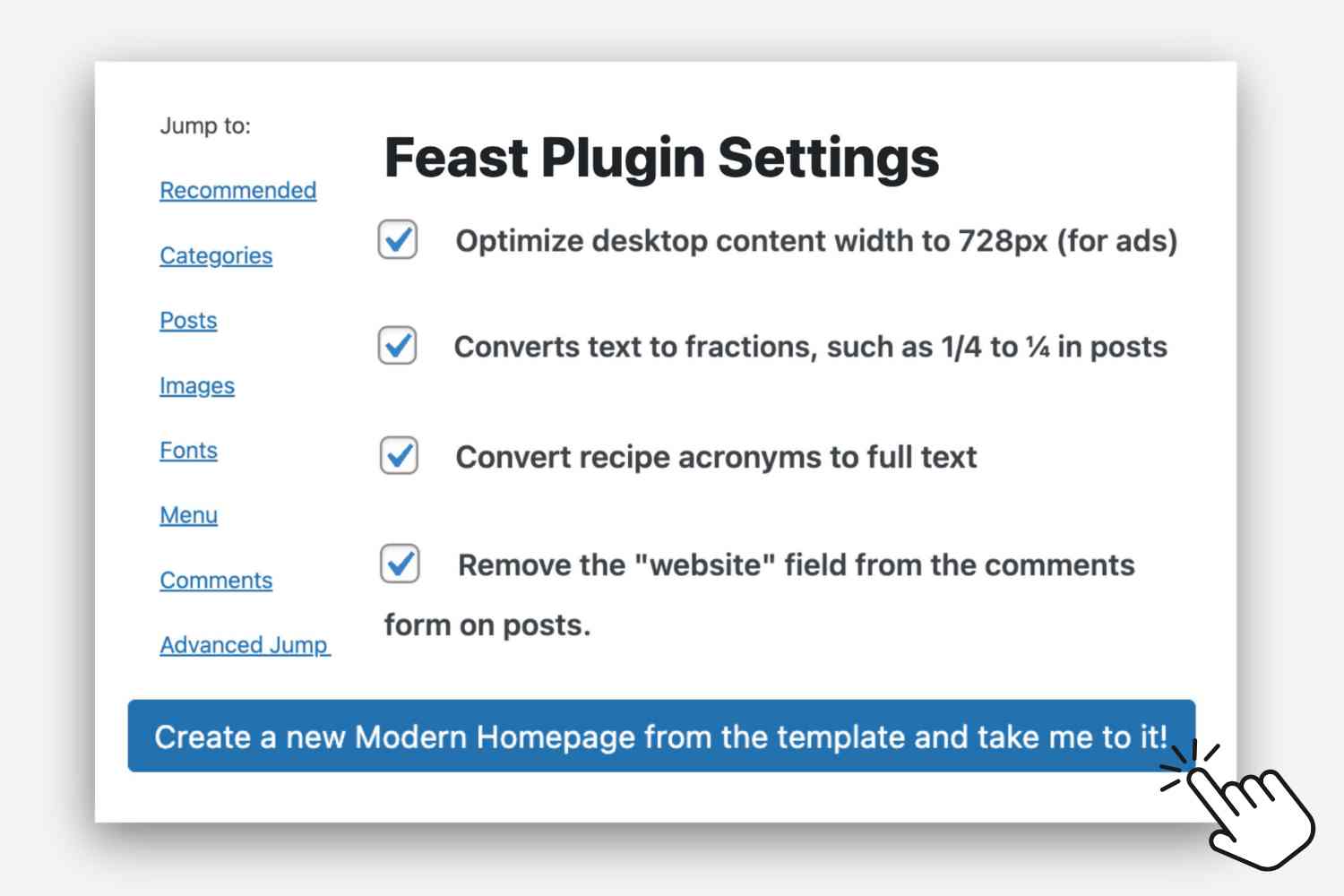Jump to the Comments settings
The width and height of the screenshot is (1344, 896).
click(216, 580)
